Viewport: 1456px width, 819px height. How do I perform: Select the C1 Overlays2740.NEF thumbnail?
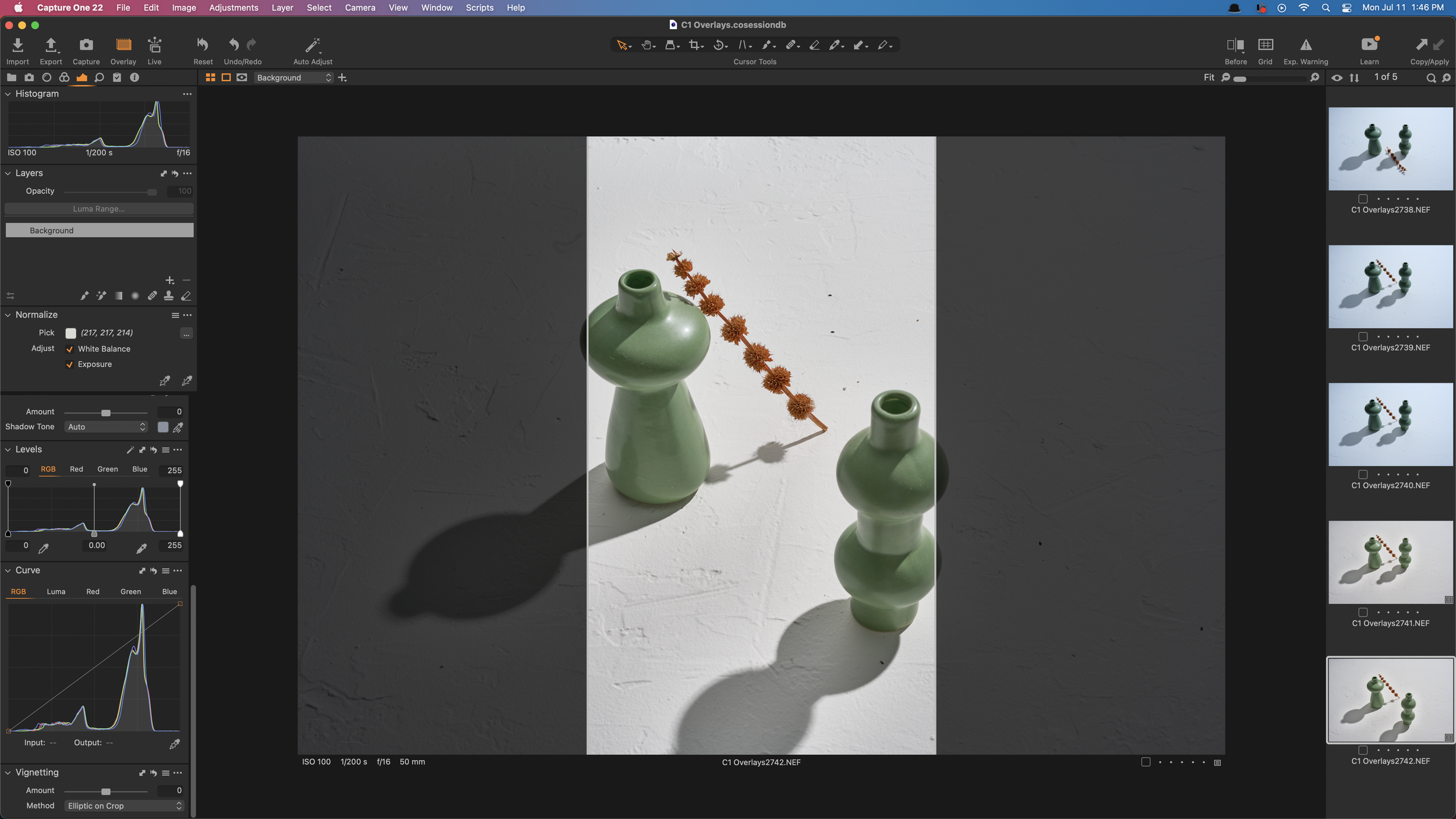[1390, 425]
